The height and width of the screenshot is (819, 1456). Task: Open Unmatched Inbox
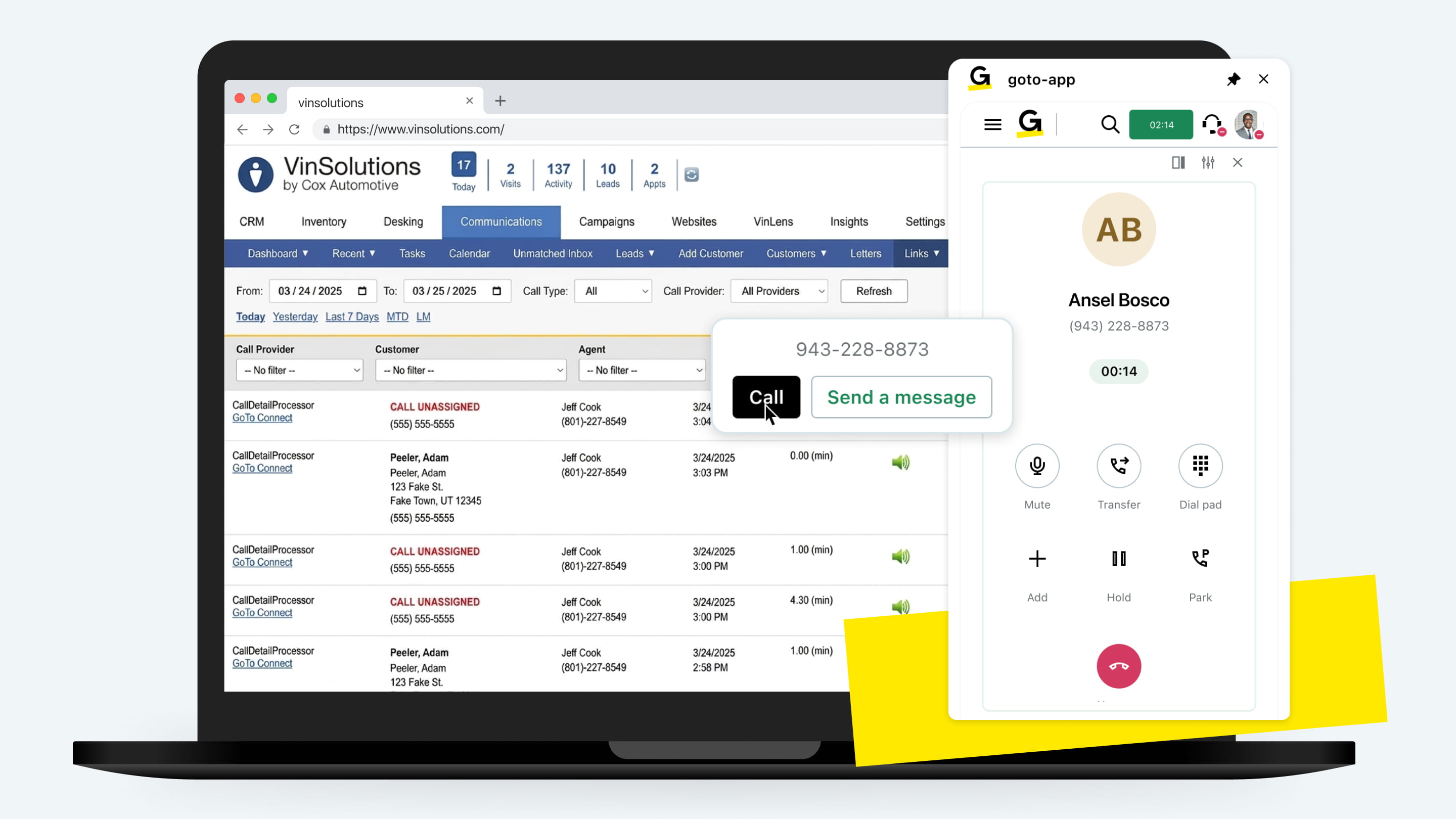(x=552, y=254)
